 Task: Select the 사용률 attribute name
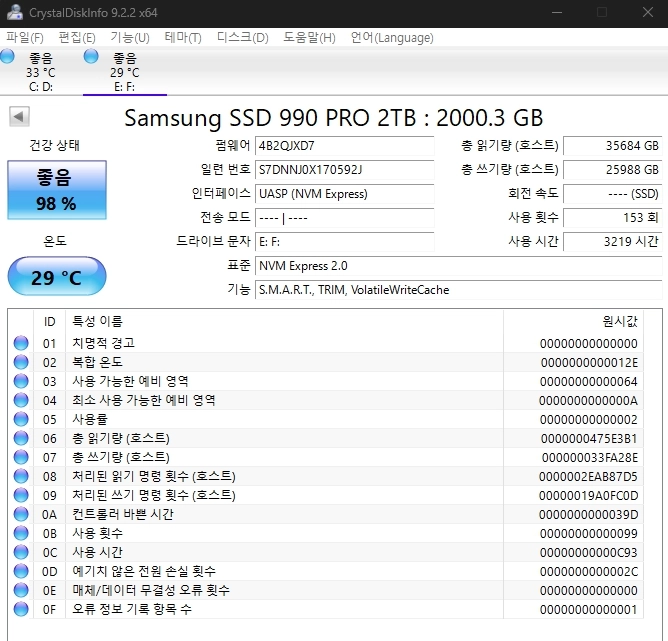[90, 419]
